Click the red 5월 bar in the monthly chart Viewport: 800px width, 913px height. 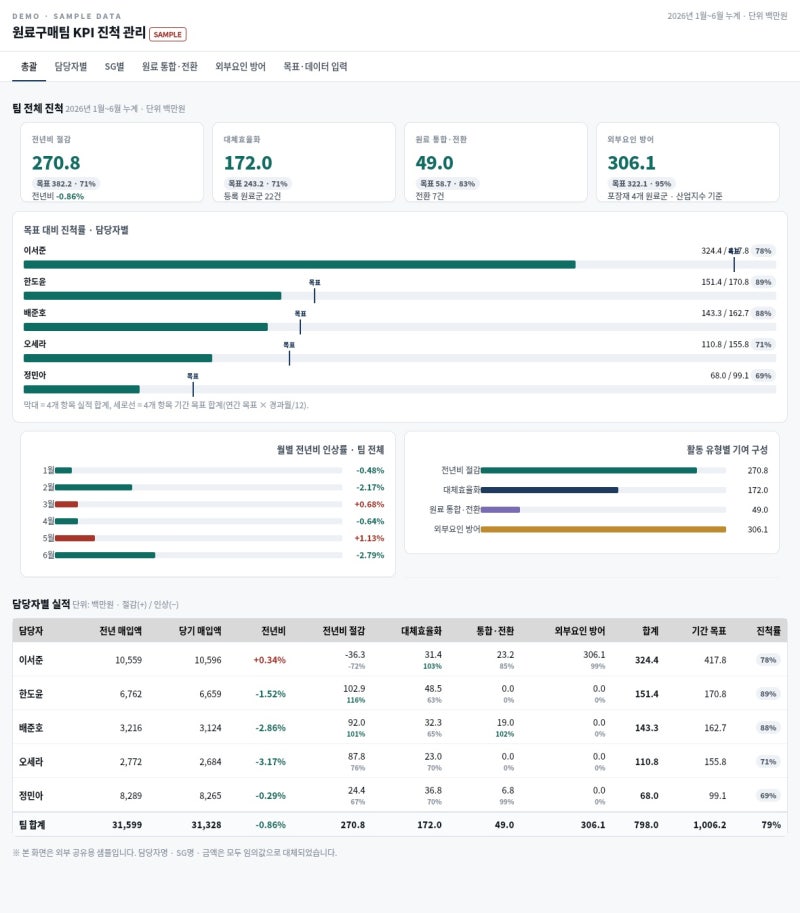pyautogui.click(x=75, y=538)
